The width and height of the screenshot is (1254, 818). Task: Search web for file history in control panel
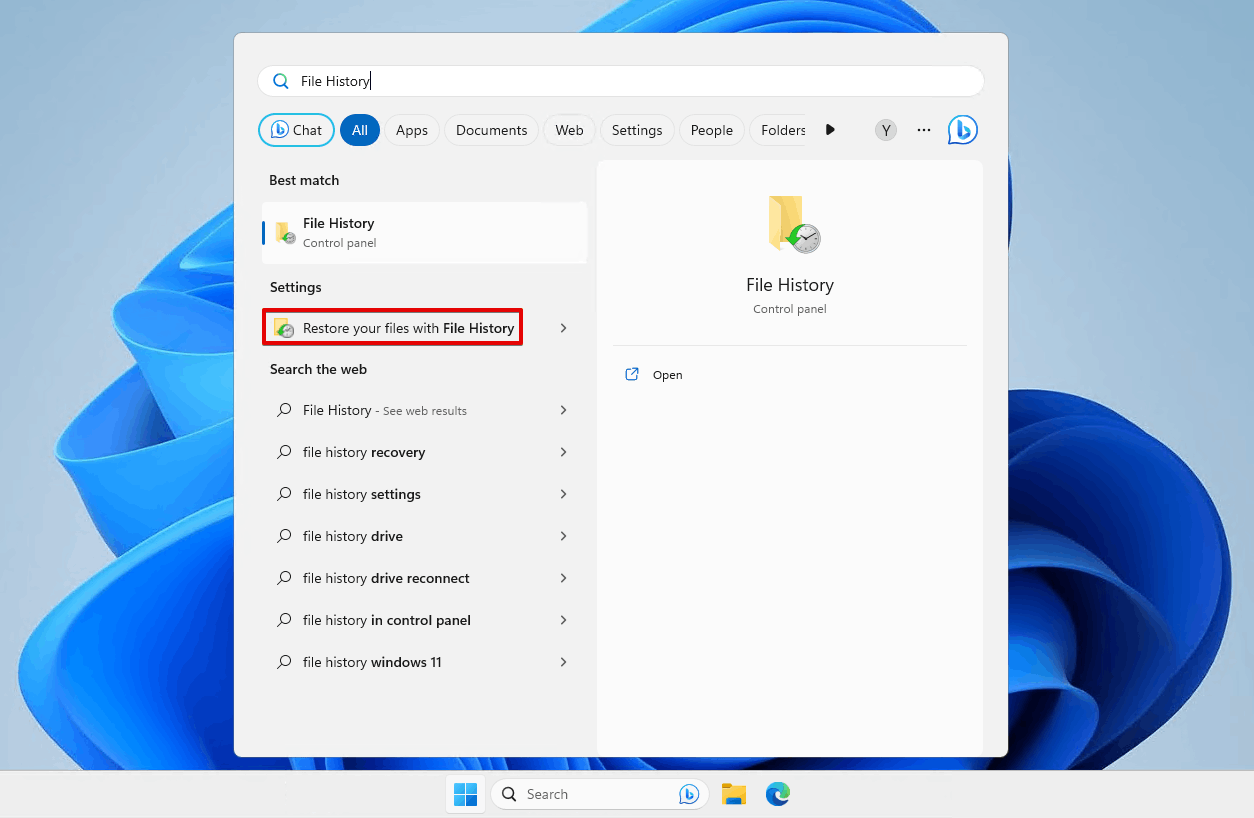(387, 620)
